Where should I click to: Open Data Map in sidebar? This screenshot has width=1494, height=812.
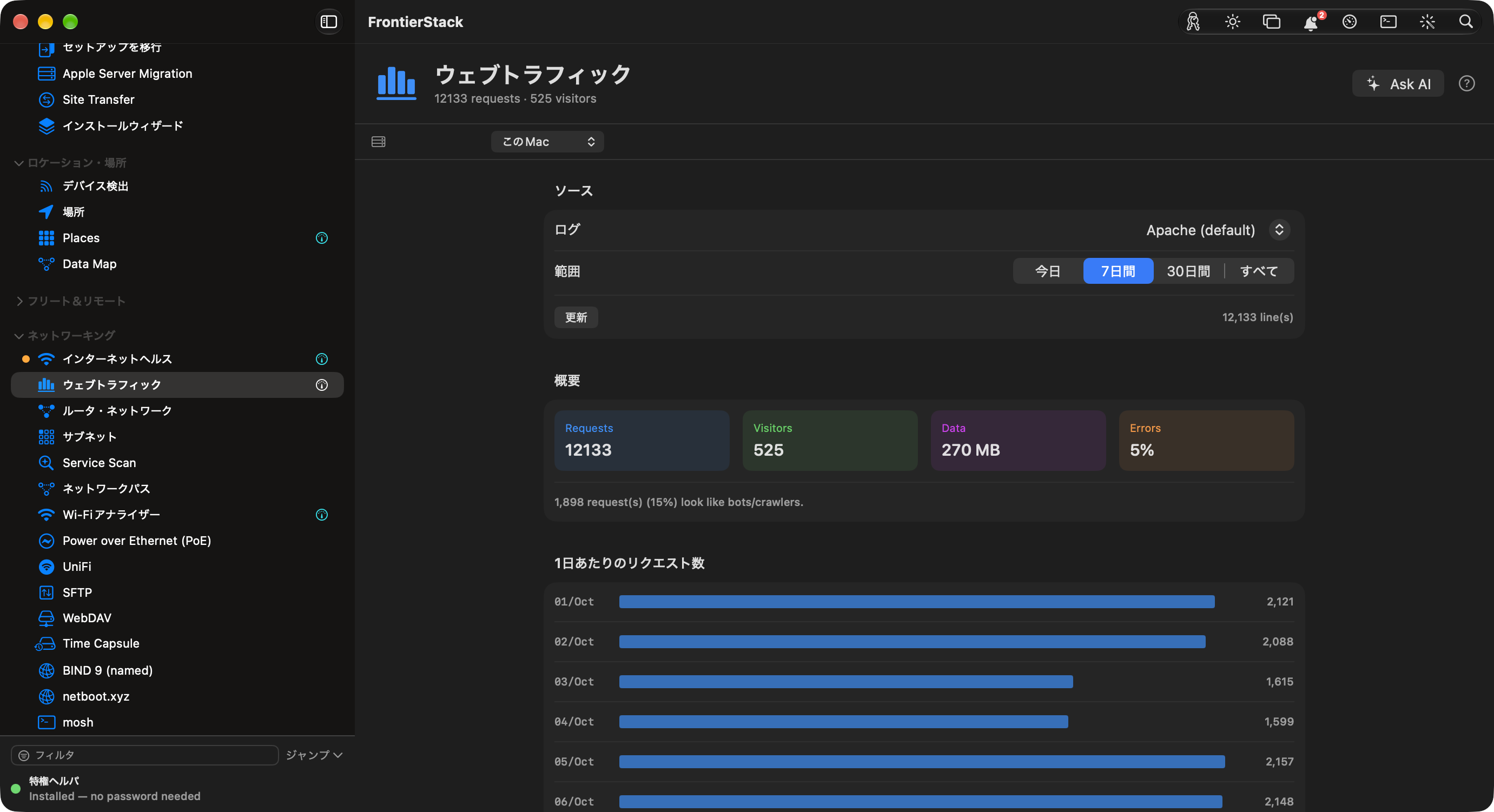pos(177,264)
